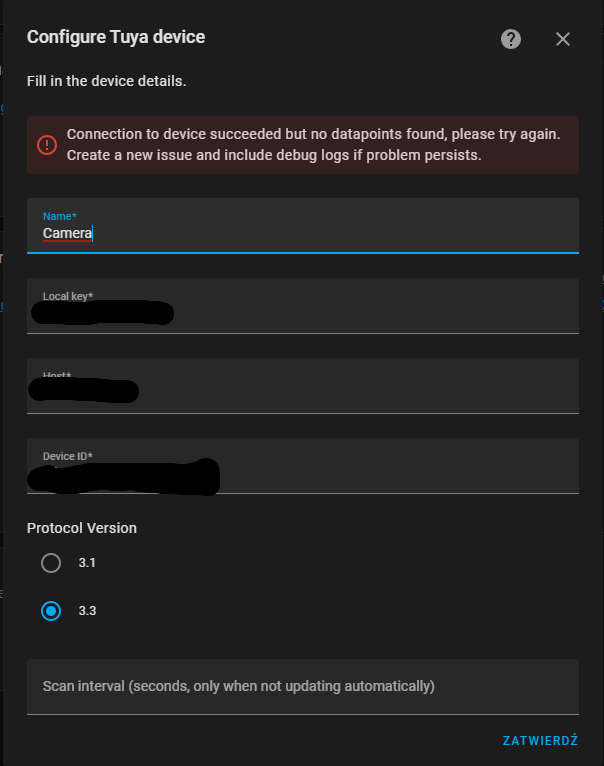Click the Device ID* label
604x766 pixels.
pyautogui.click(x=67, y=456)
